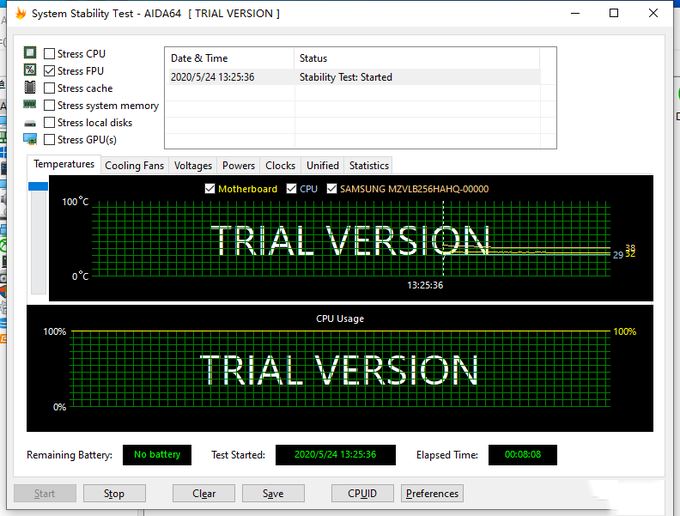This screenshot has height=516, width=680.
Task: Click the 13:25:36 time marker on temperature graph
Action: pyautogui.click(x=425, y=285)
